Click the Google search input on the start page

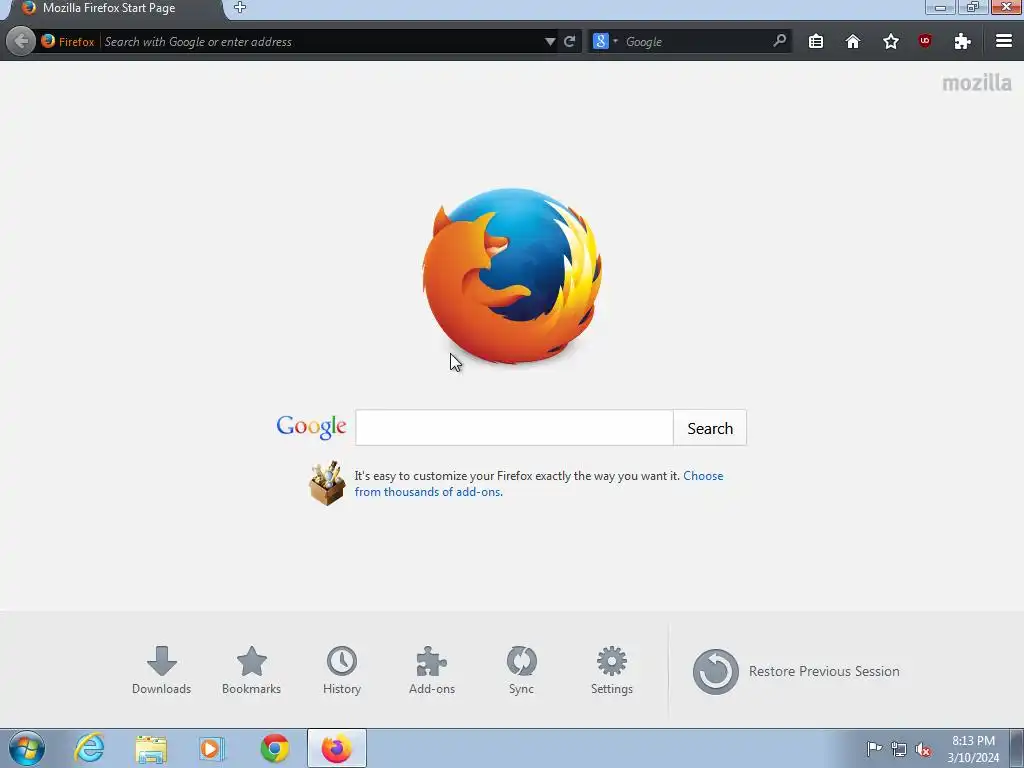coord(514,428)
